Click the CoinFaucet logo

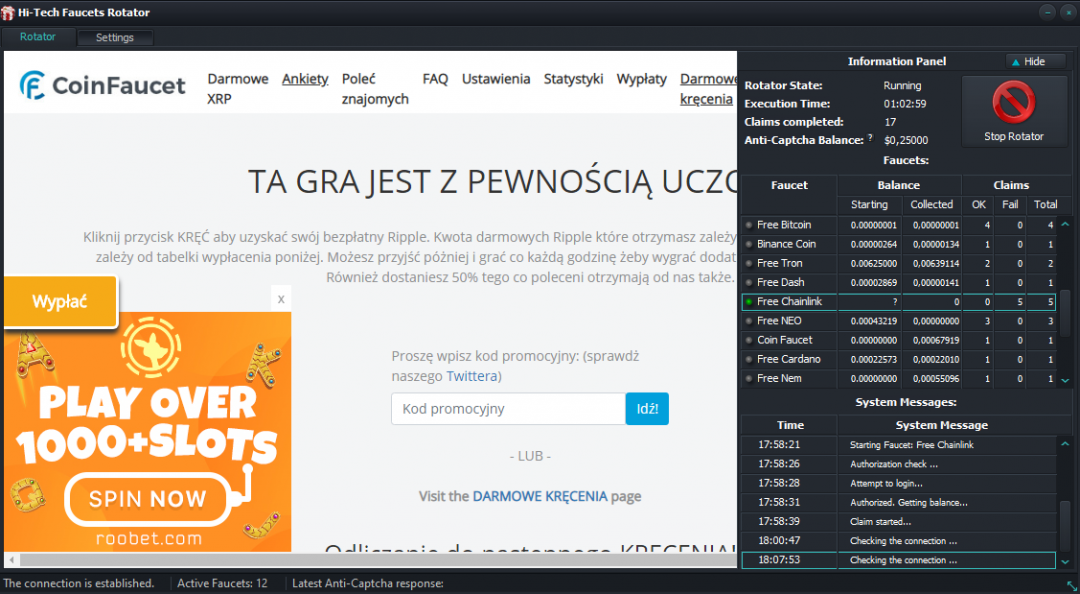(103, 86)
